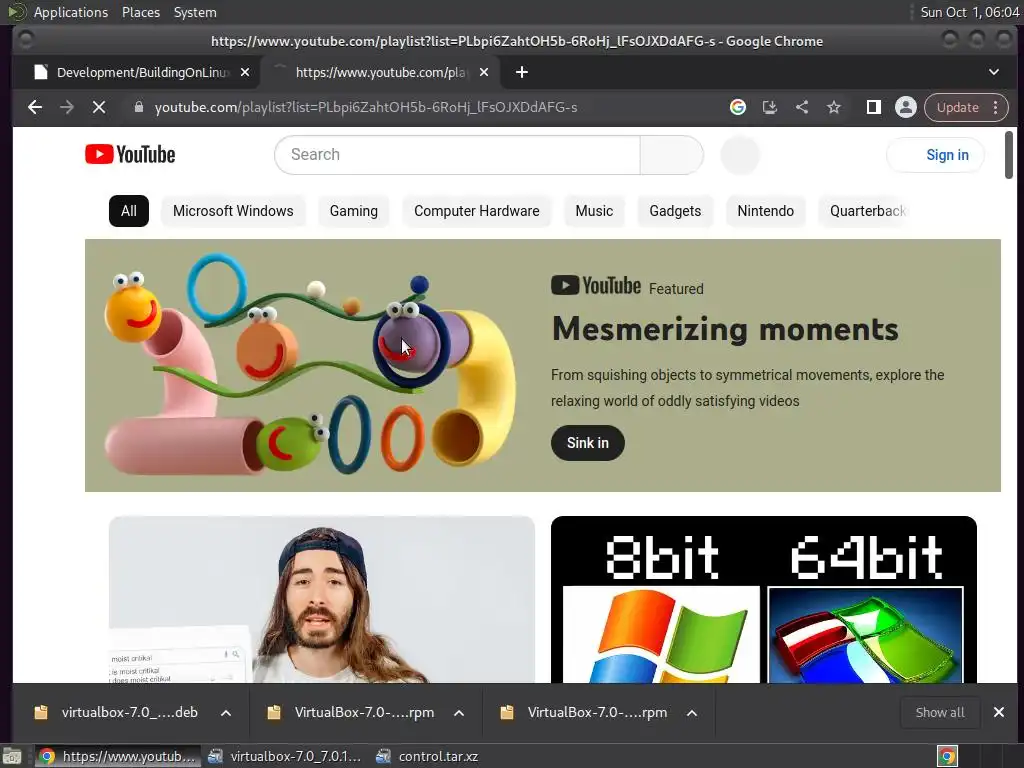The image size is (1024, 768).
Task: Click the Mesmerizing moments banner artwork
Action: point(310,365)
